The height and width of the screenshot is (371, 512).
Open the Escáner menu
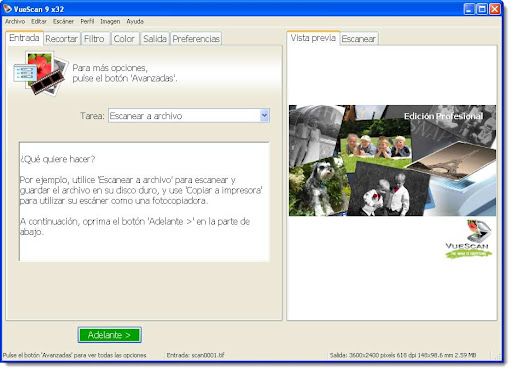coord(63,21)
